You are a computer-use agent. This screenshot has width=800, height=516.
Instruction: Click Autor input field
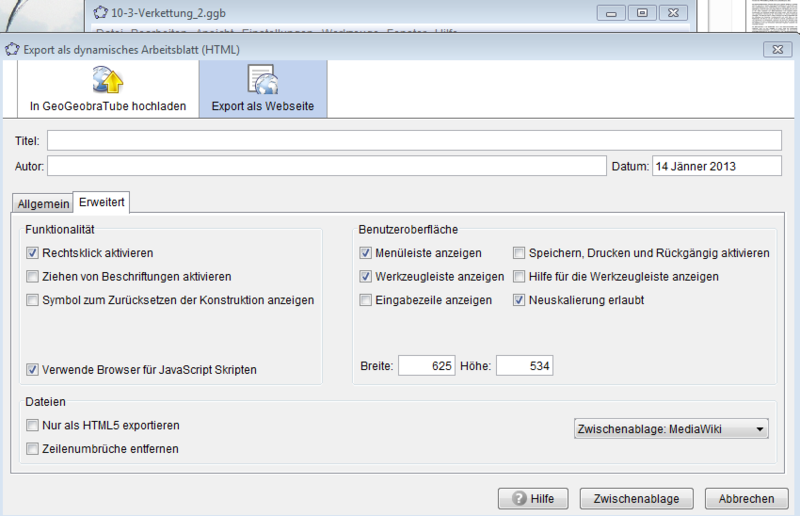(x=327, y=166)
